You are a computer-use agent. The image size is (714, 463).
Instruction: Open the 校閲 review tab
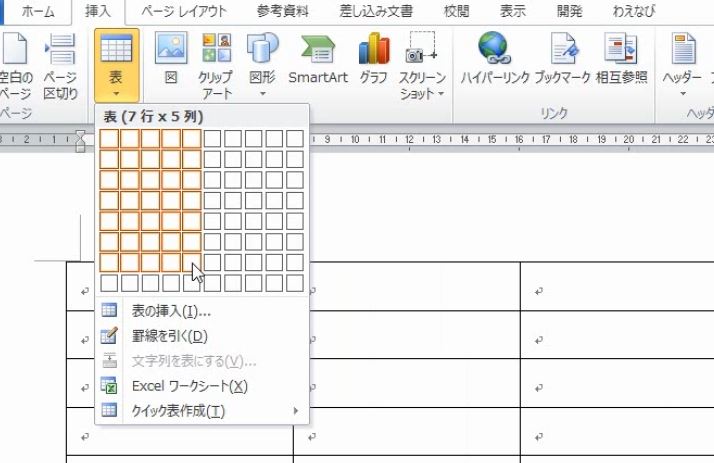(x=457, y=11)
